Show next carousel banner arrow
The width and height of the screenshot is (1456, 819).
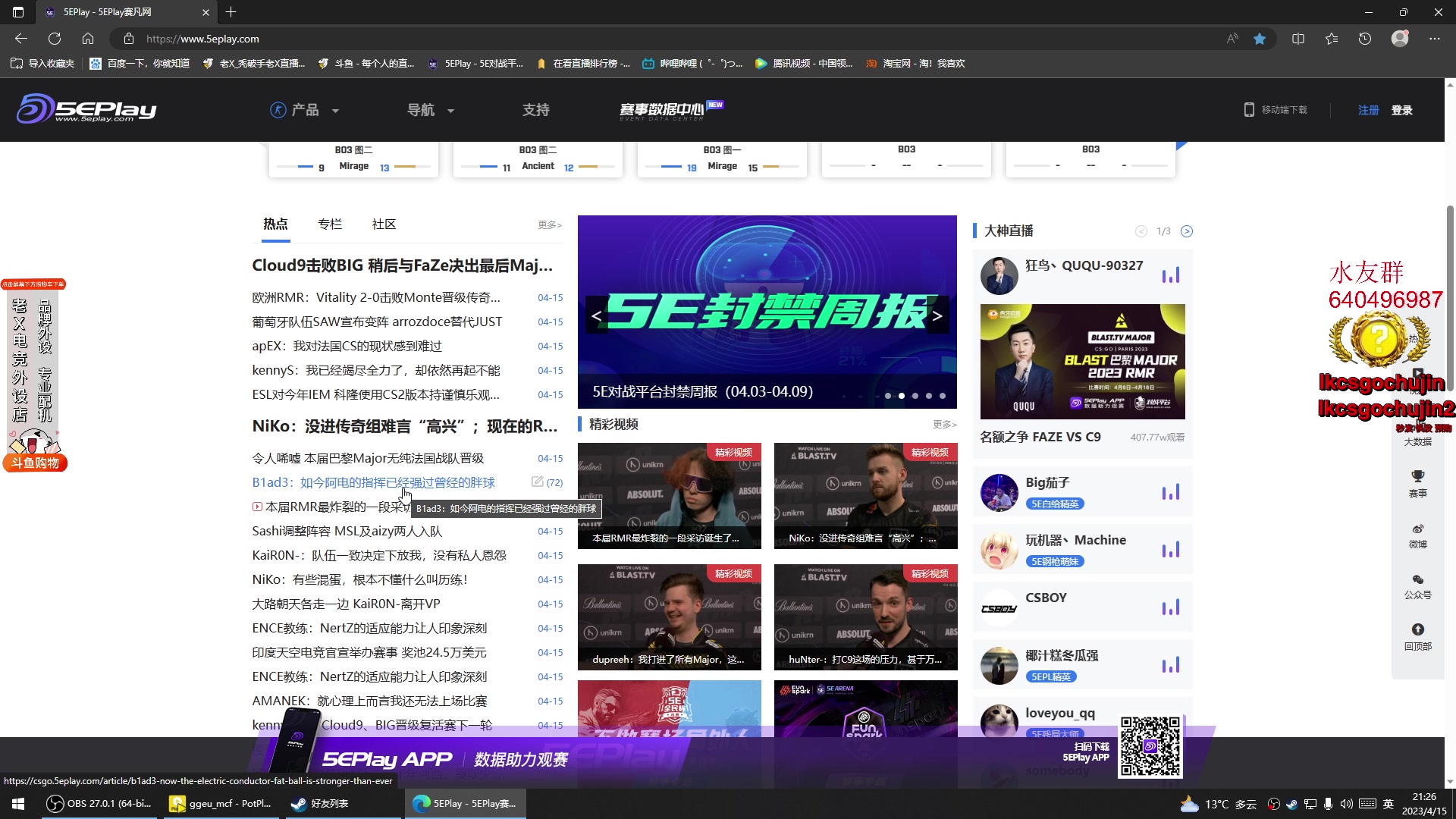coord(937,315)
